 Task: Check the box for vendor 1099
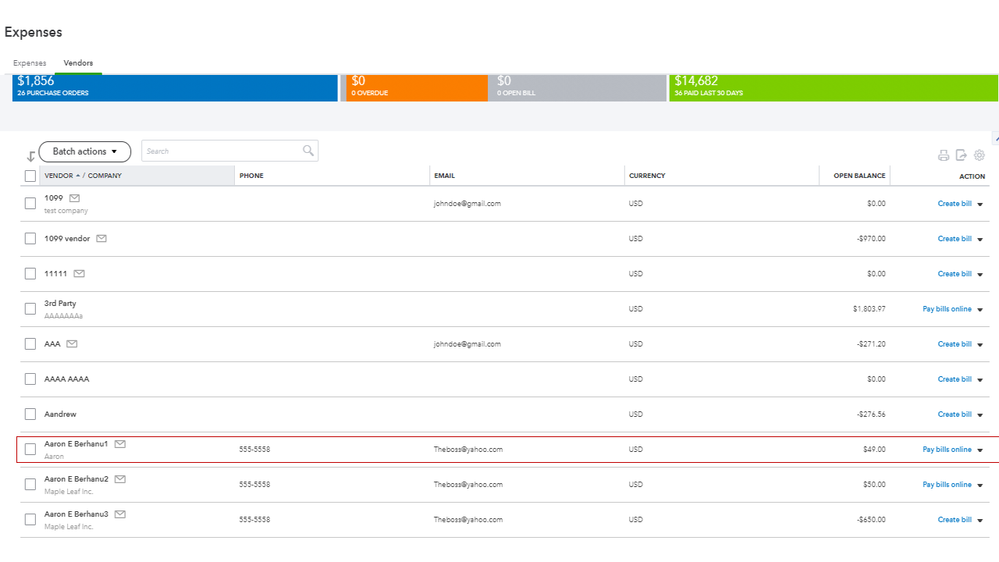30,203
